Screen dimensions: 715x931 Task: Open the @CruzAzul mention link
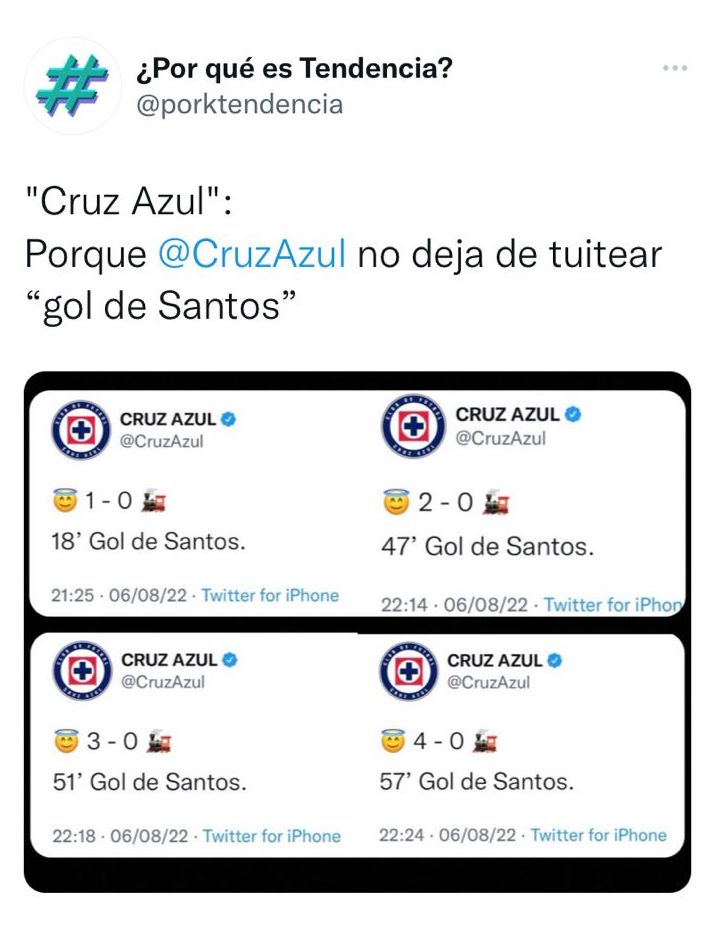pos(252,254)
